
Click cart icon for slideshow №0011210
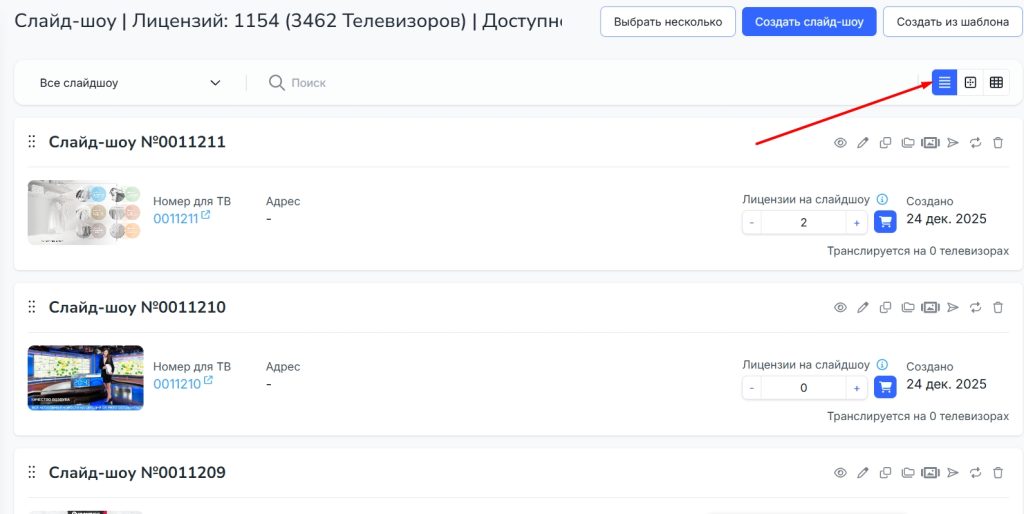[885, 387]
